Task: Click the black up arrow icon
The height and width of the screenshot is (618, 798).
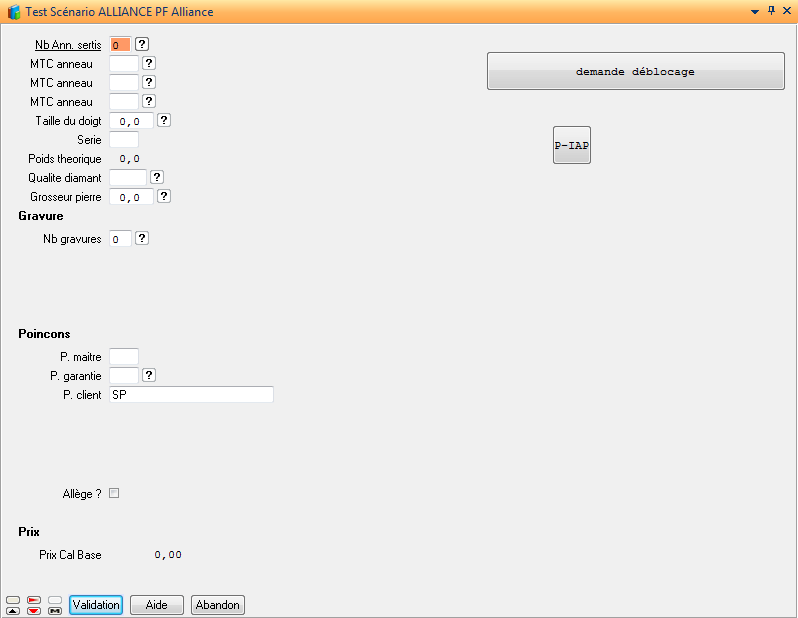Action: tap(13, 610)
